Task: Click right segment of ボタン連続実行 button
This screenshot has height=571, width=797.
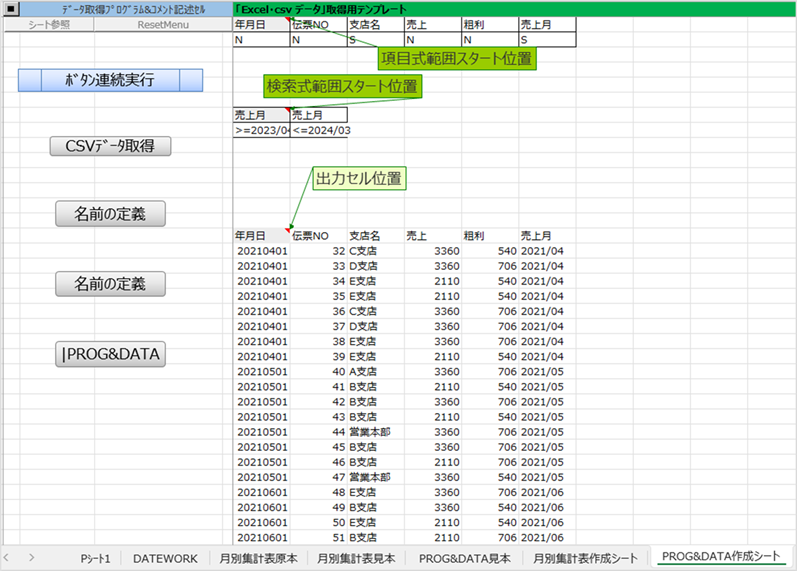Action: [x=191, y=80]
